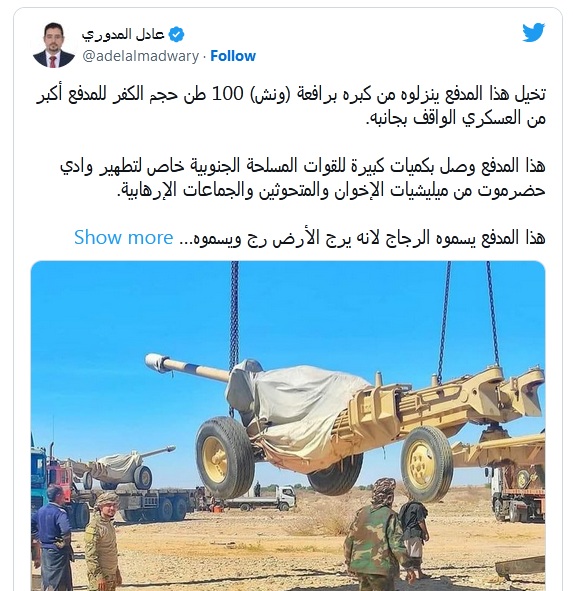This screenshot has width=573, height=591.
Task: Click the truncated line starting هذا المدفع يسموه
Action: click(x=362, y=237)
